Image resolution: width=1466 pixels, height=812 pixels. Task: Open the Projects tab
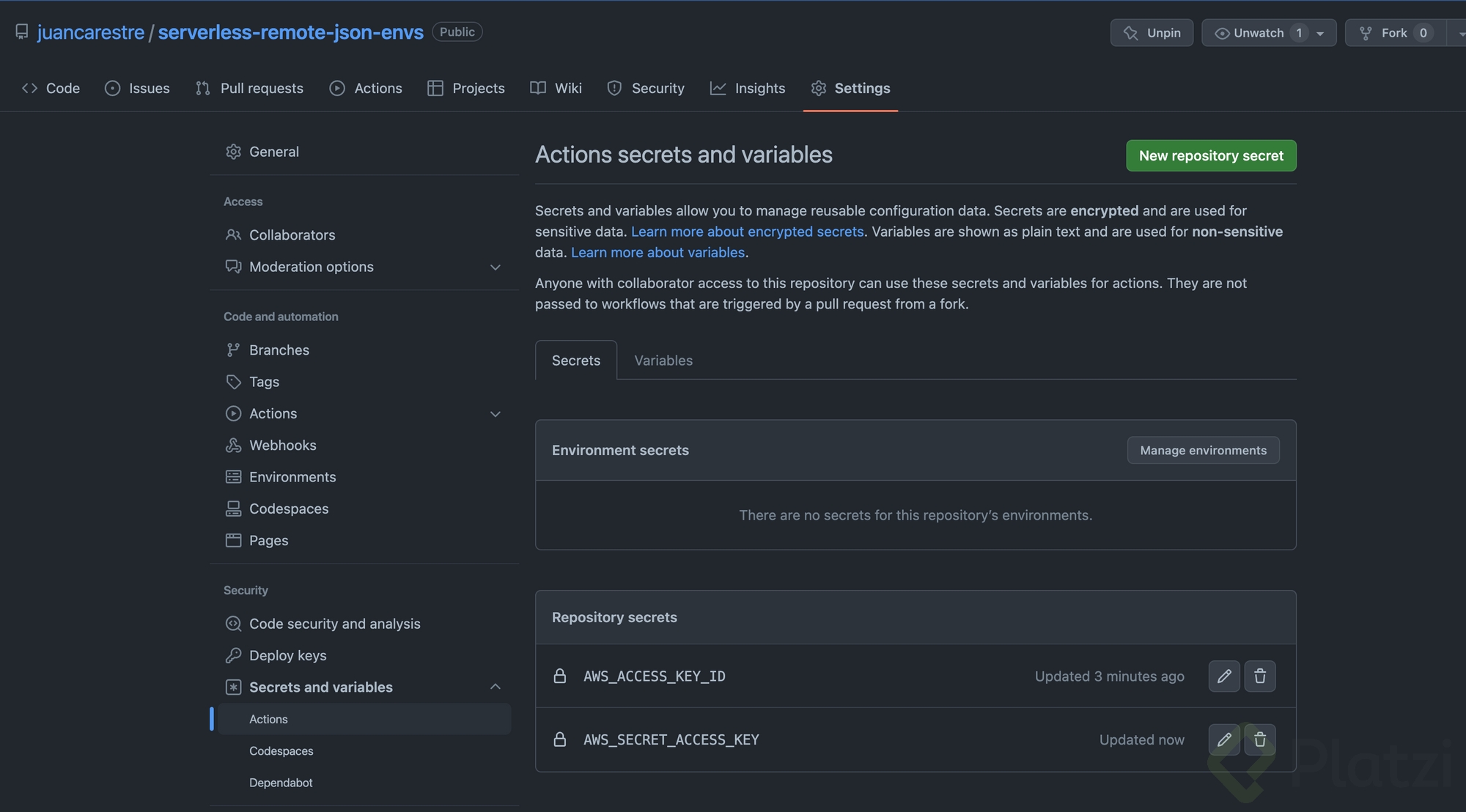click(466, 88)
